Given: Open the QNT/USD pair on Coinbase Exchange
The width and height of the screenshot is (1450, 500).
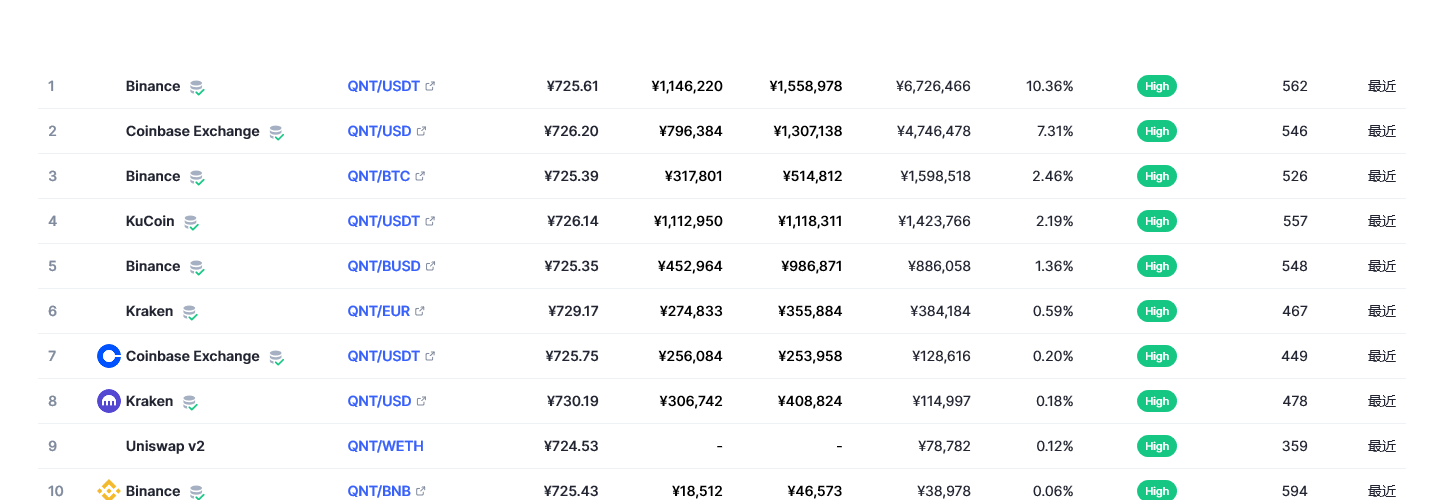Looking at the screenshot, I should [x=380, y=131].
